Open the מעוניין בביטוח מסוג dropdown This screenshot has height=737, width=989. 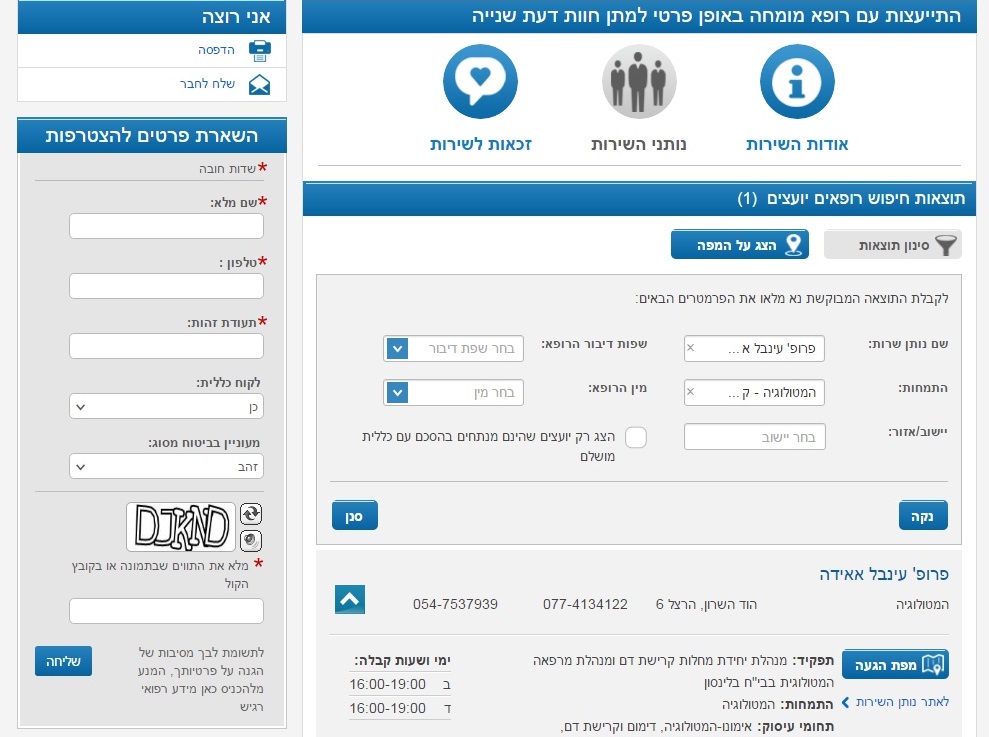tap(166, 466)
